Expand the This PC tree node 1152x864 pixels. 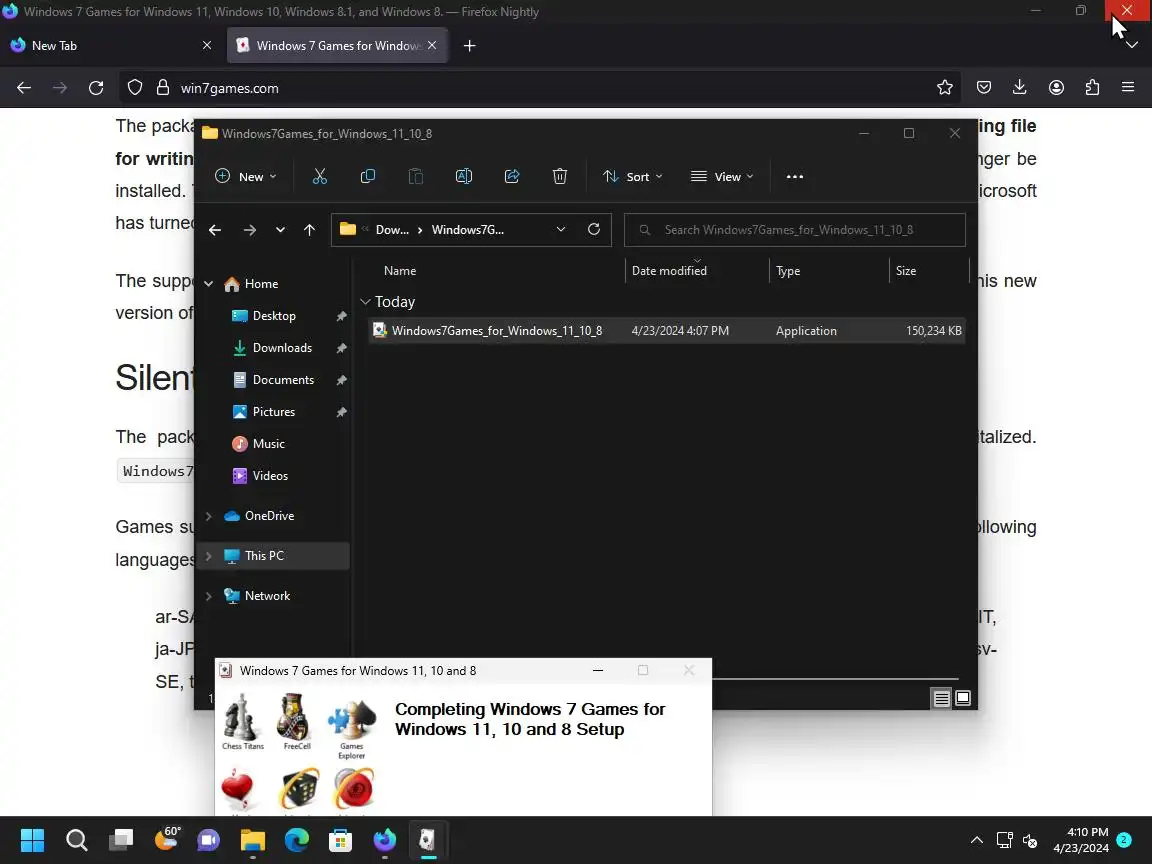pos(209,556)
